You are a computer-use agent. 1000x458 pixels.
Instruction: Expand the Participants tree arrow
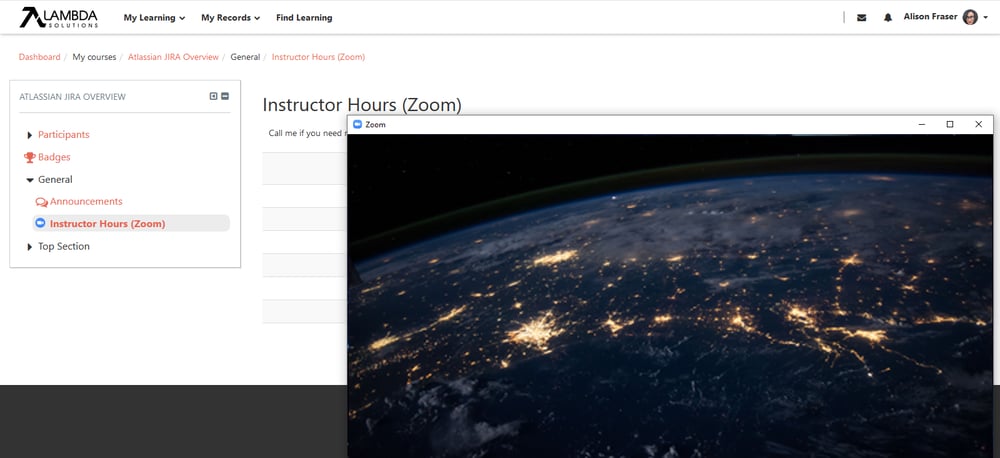[30, 135]
